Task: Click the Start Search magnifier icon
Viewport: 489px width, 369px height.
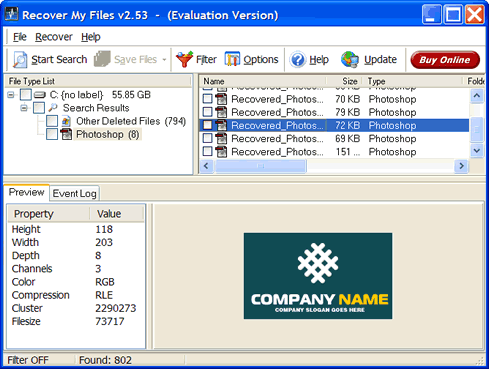Action: coord(20,60)
